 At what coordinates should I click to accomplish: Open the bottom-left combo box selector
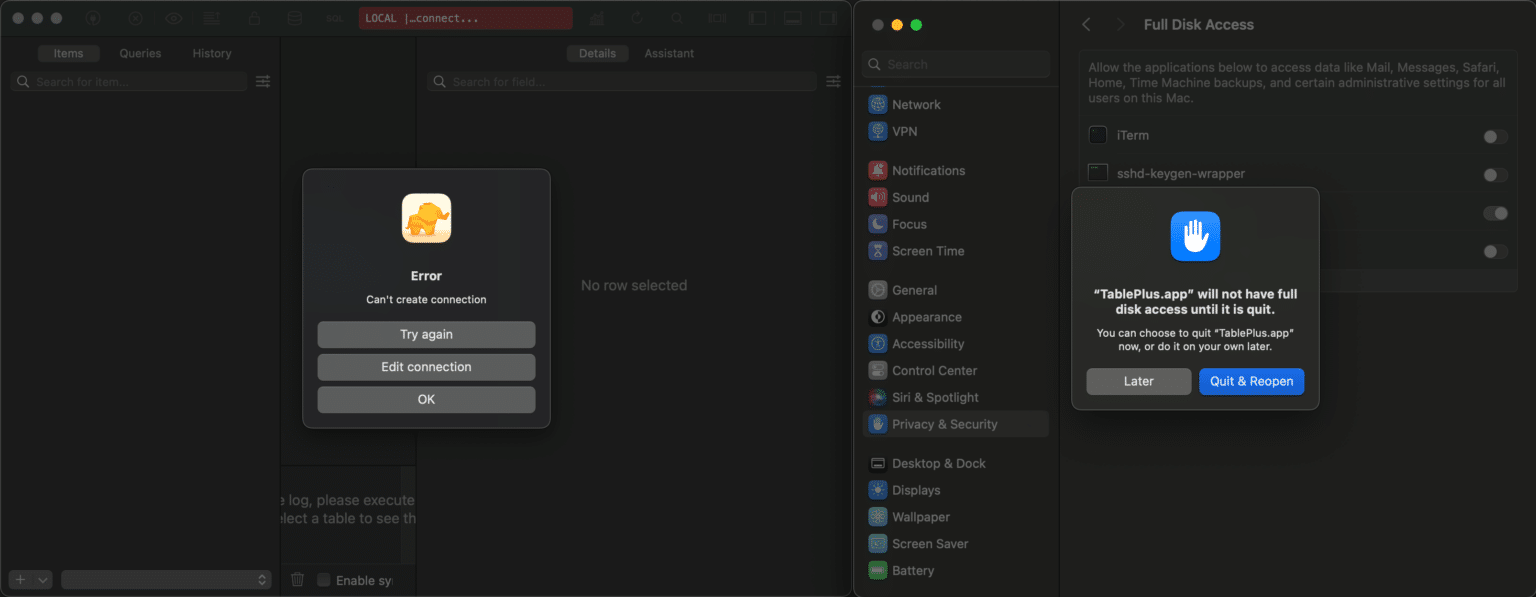166,579
